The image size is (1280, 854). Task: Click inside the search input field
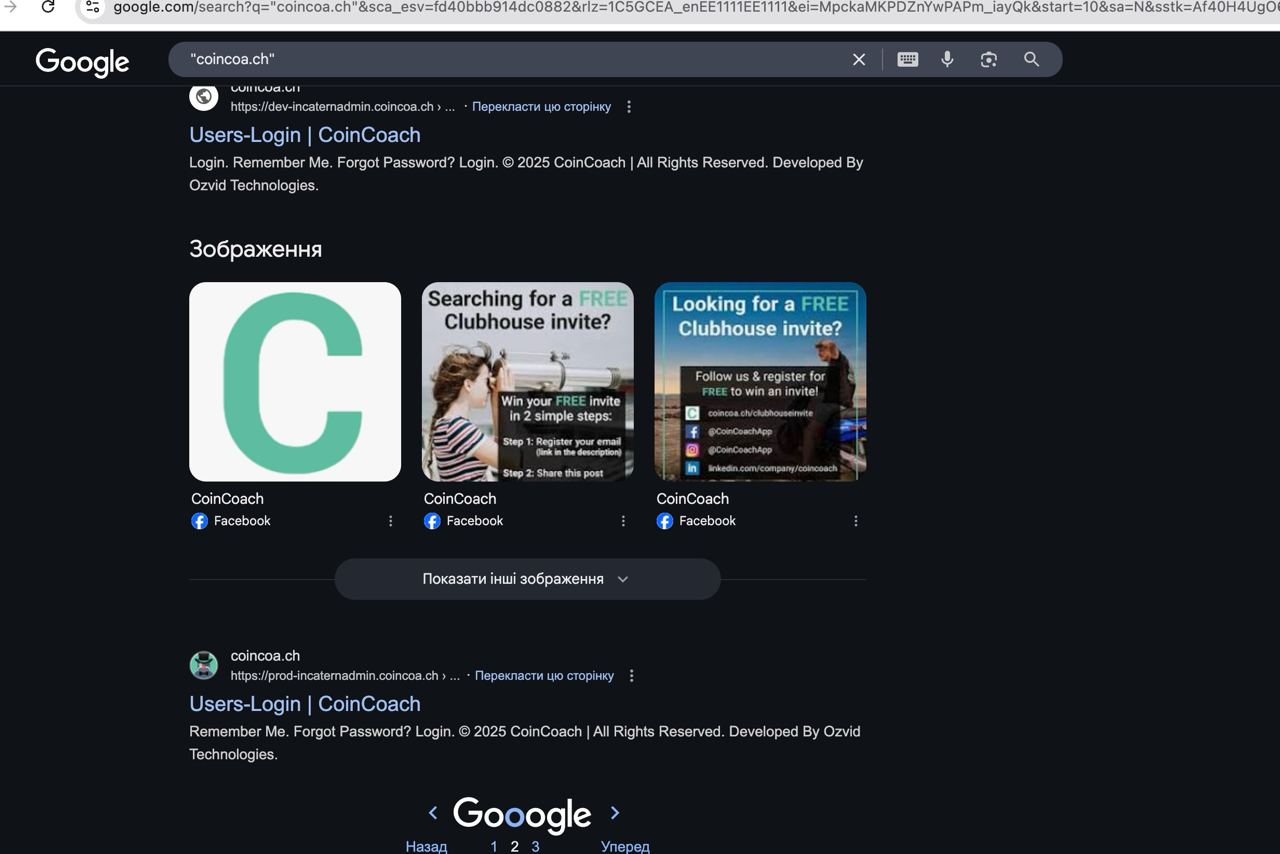point(500,60)
